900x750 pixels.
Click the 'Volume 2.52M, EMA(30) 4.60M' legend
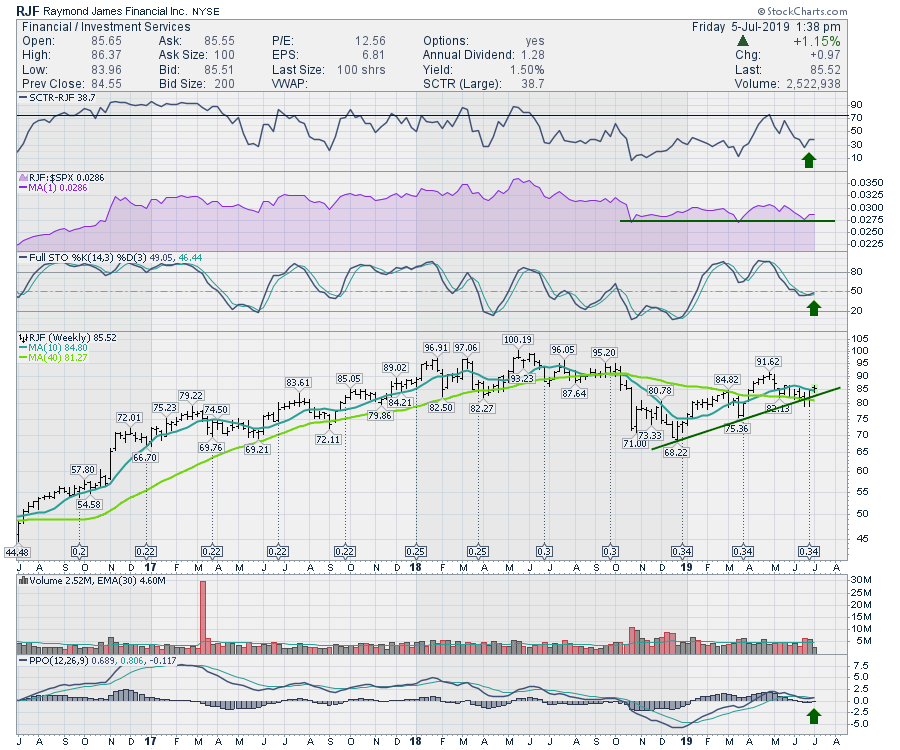92,581
